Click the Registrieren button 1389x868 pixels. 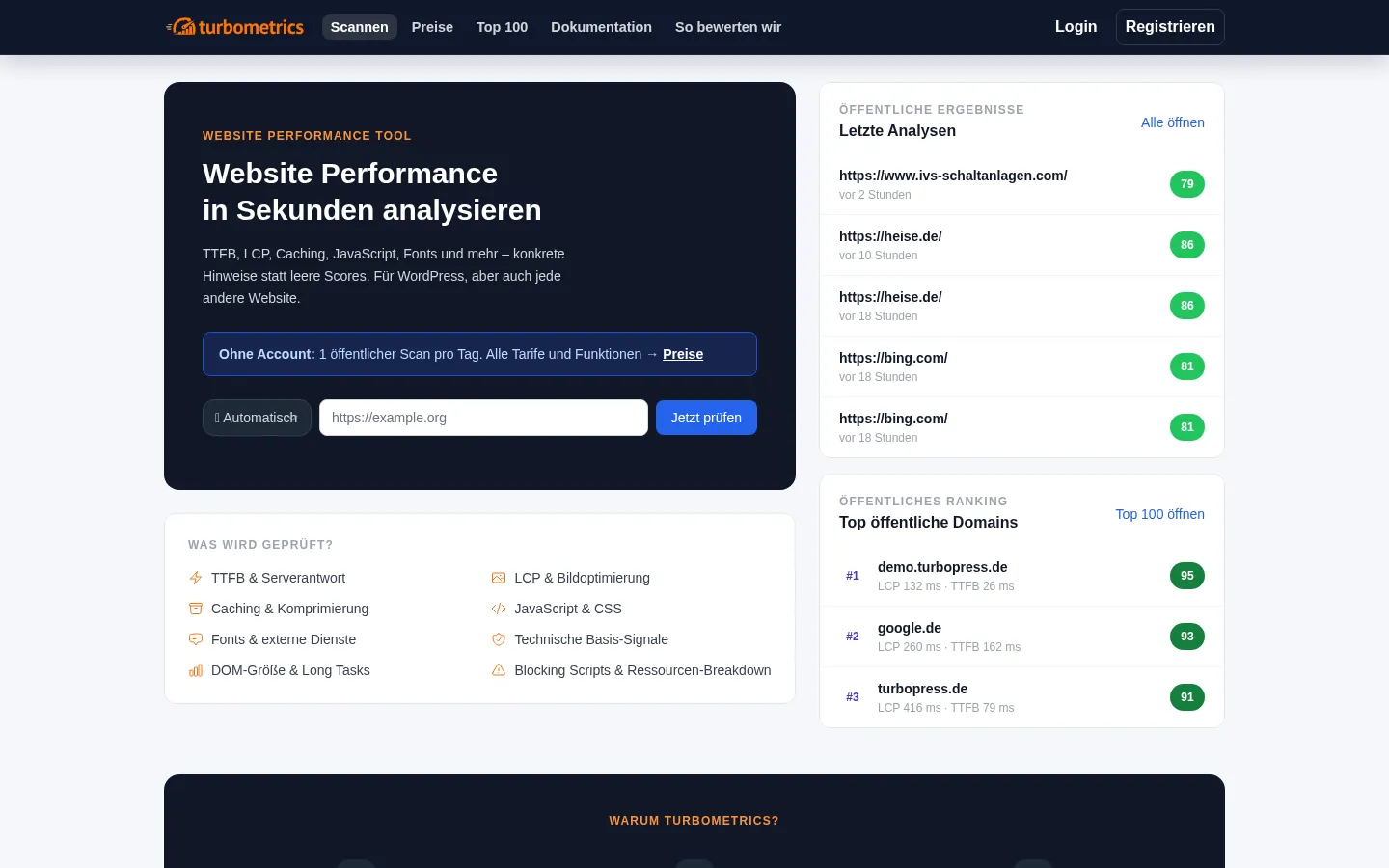point(1170,27)
